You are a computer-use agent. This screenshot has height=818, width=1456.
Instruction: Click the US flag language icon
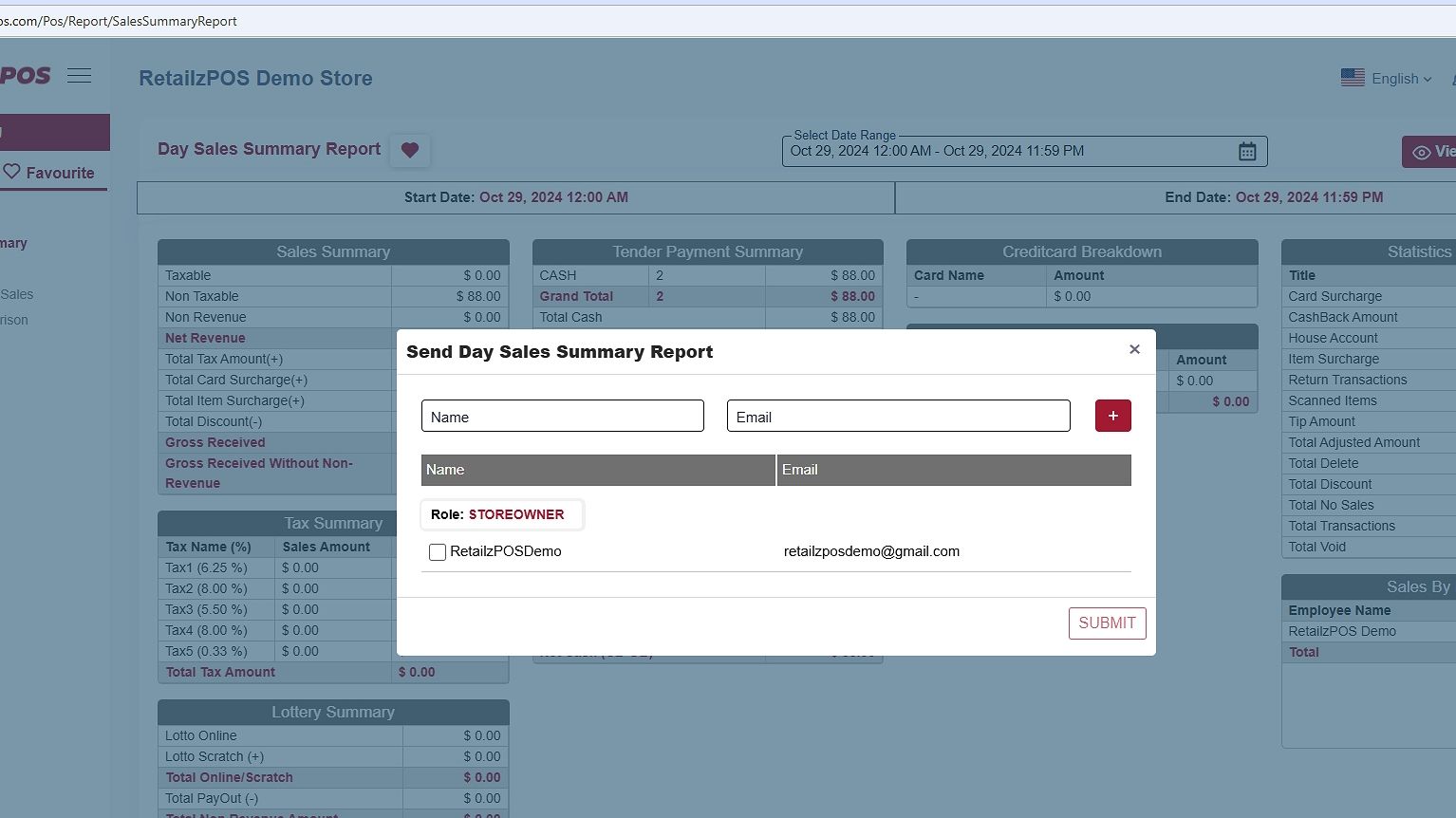[x=1353, y=78]
